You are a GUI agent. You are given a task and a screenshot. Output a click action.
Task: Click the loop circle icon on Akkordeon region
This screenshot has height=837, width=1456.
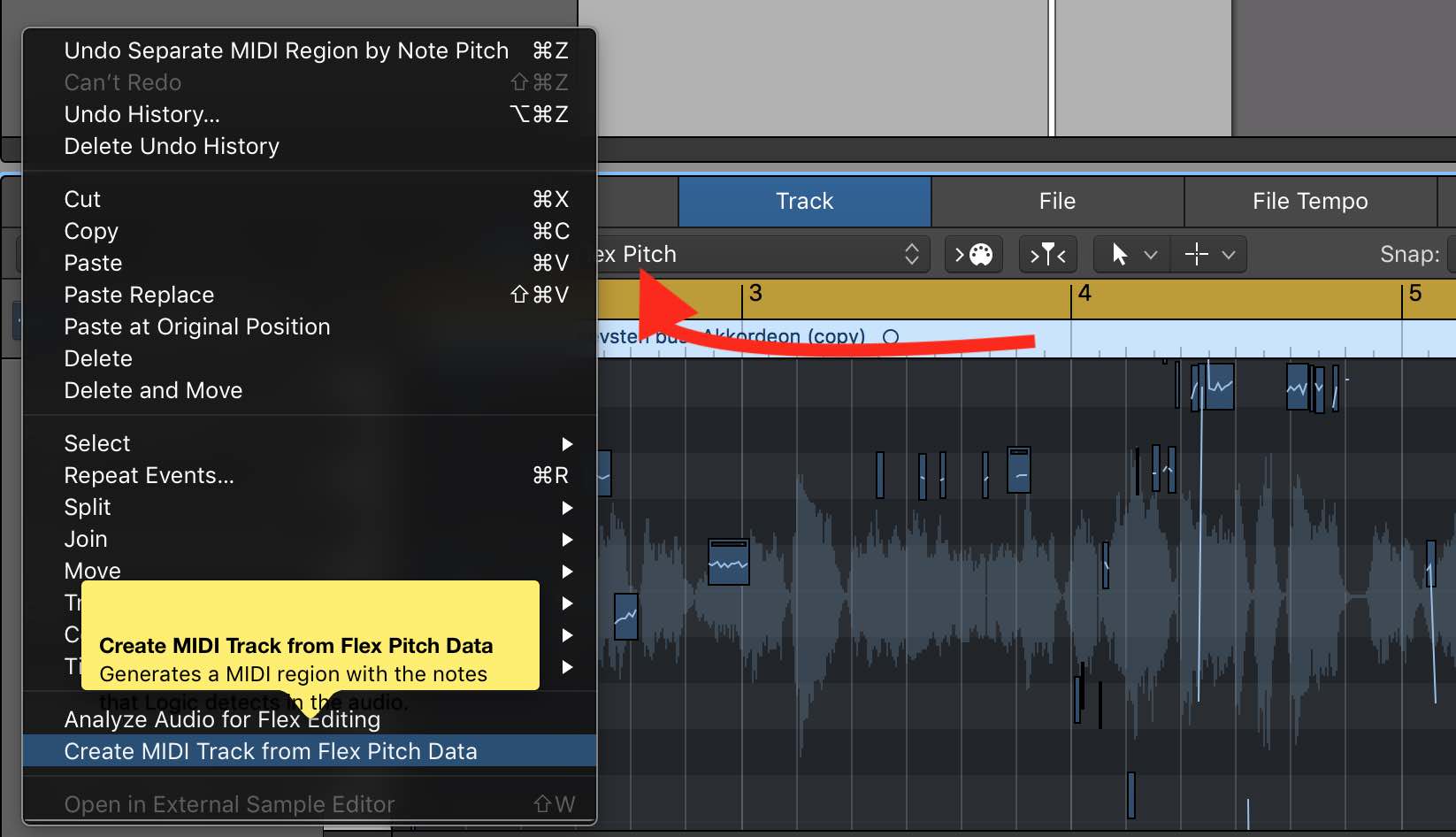[x=891, y=337]
